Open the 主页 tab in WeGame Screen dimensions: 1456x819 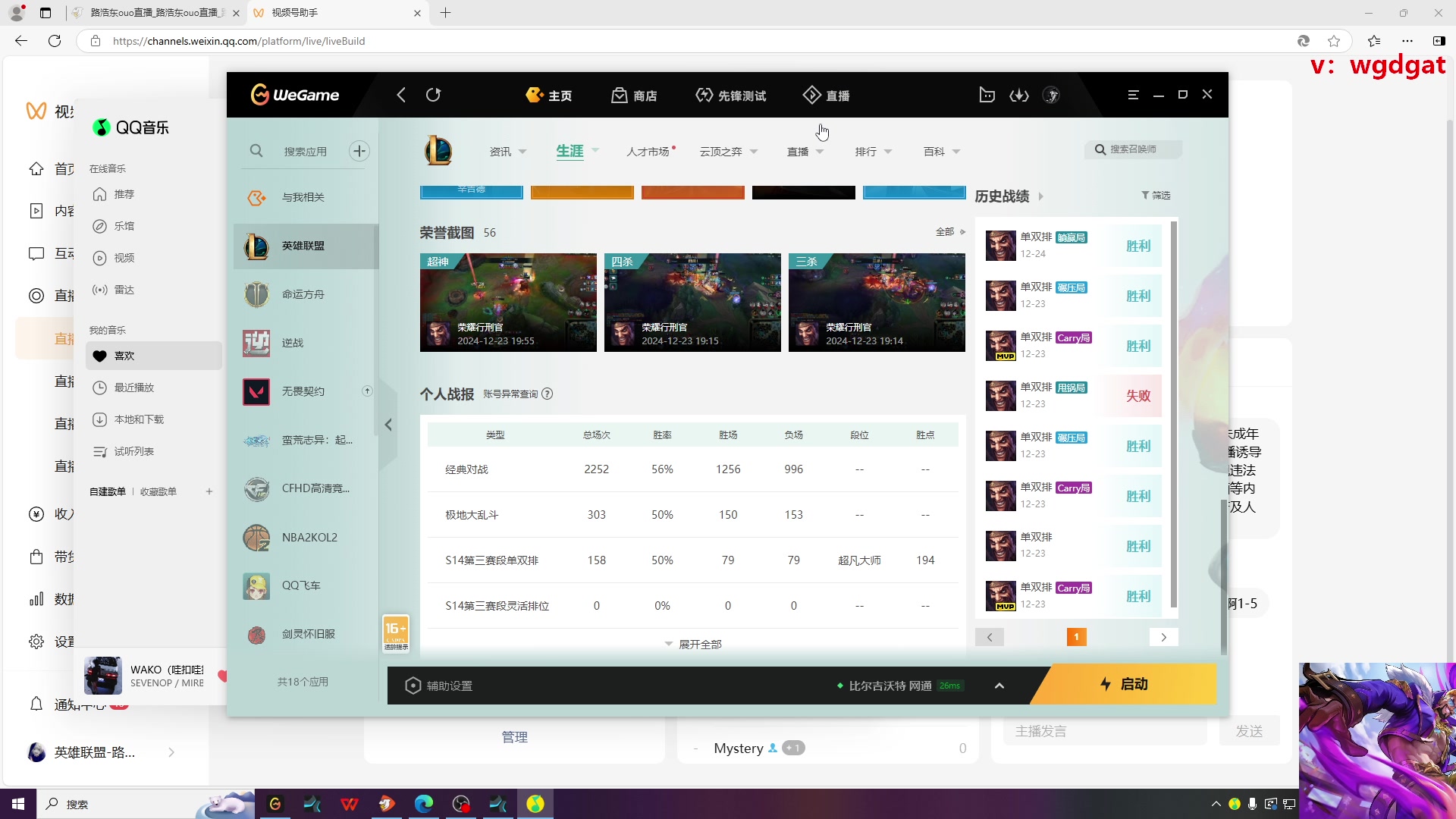[549, 96]
